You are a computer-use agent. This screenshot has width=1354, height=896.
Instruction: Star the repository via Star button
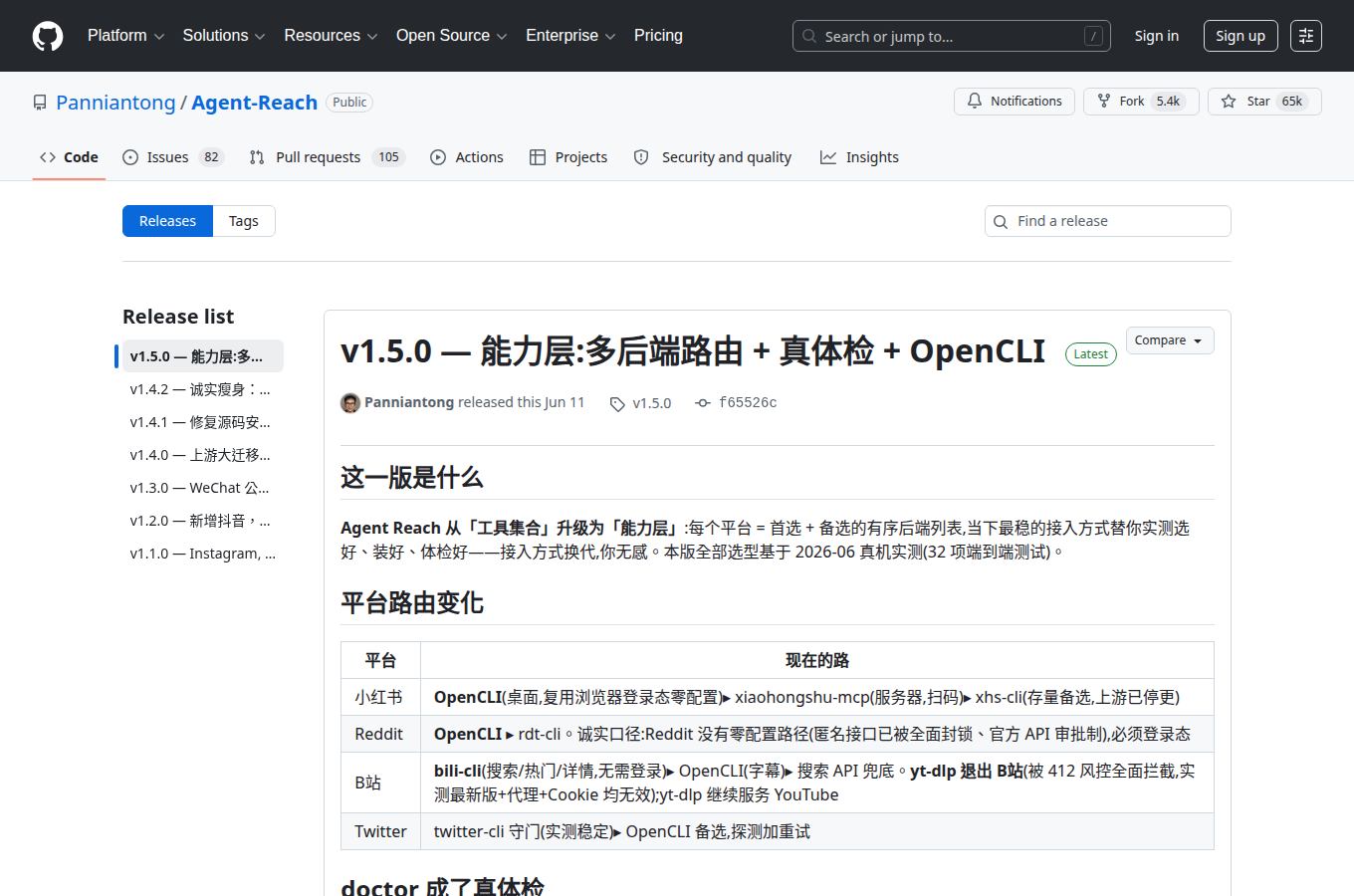(1264, 102)
